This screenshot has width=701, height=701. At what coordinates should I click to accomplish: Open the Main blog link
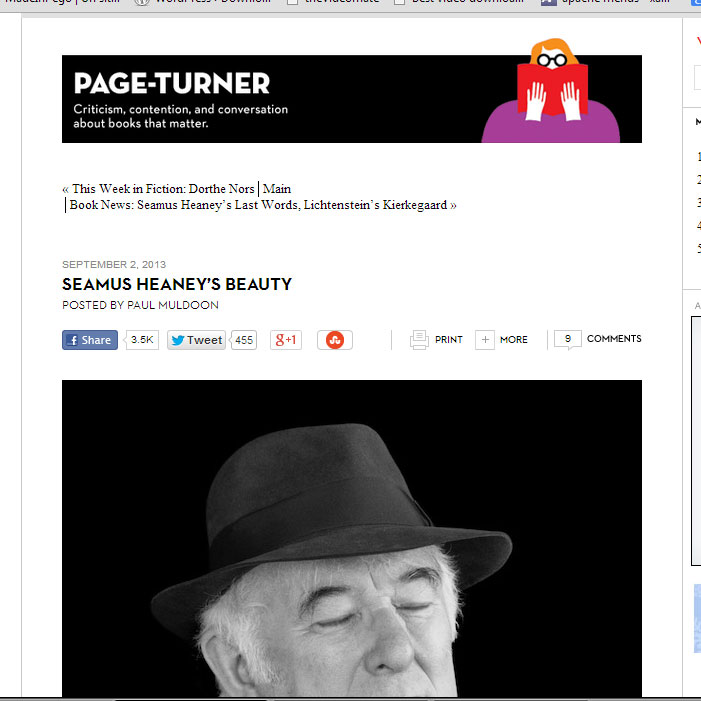click(277, 188)
